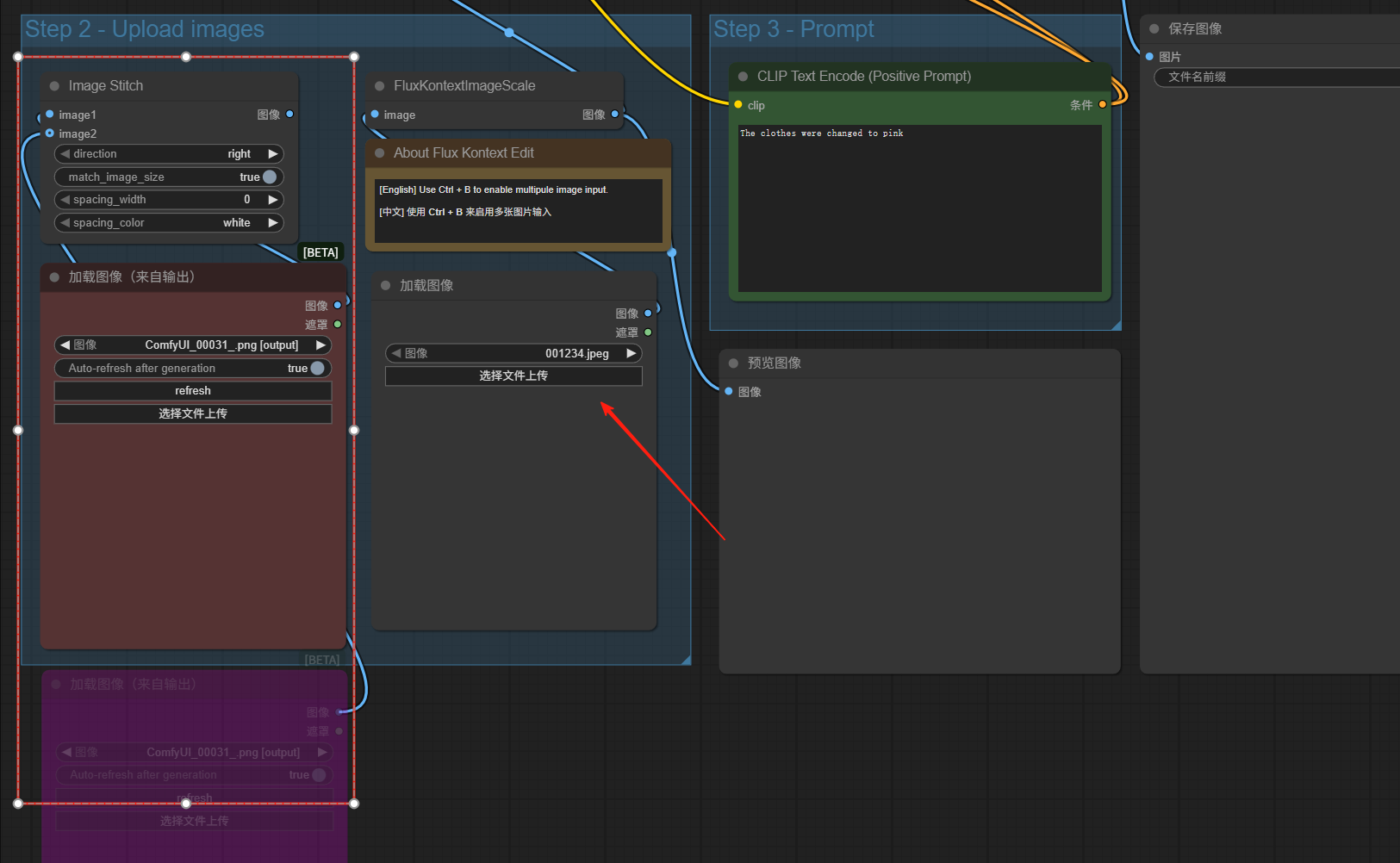Click the Step 3 group resize corner

1116,325
